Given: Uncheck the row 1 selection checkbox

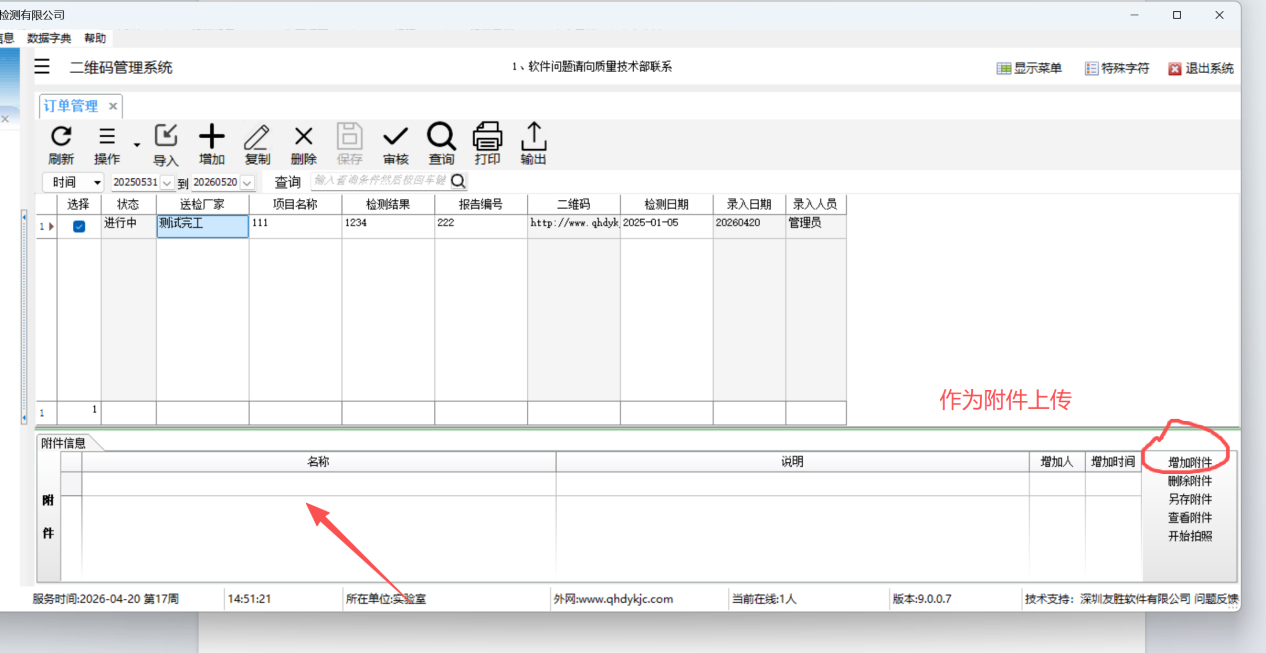Looking at the screenshot, I should coord(79,226).
